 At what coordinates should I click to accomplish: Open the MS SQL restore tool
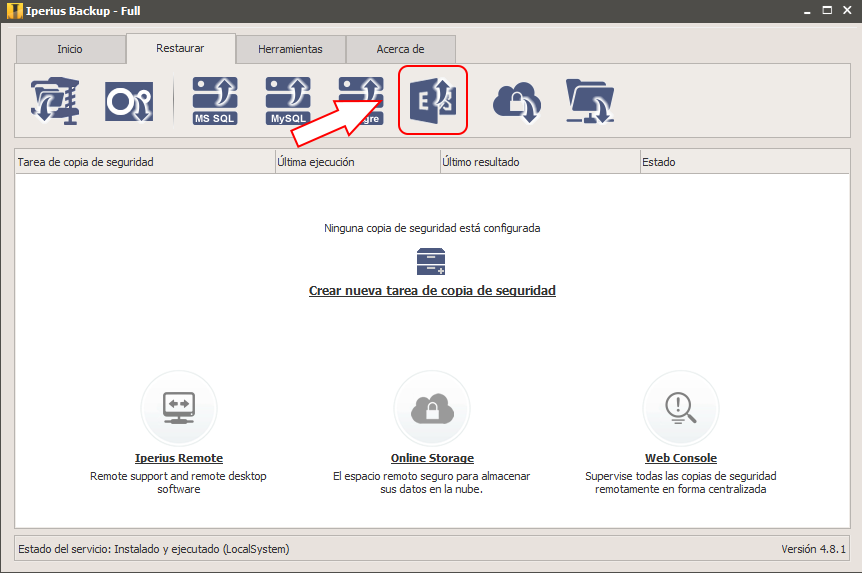click(215, 101)
